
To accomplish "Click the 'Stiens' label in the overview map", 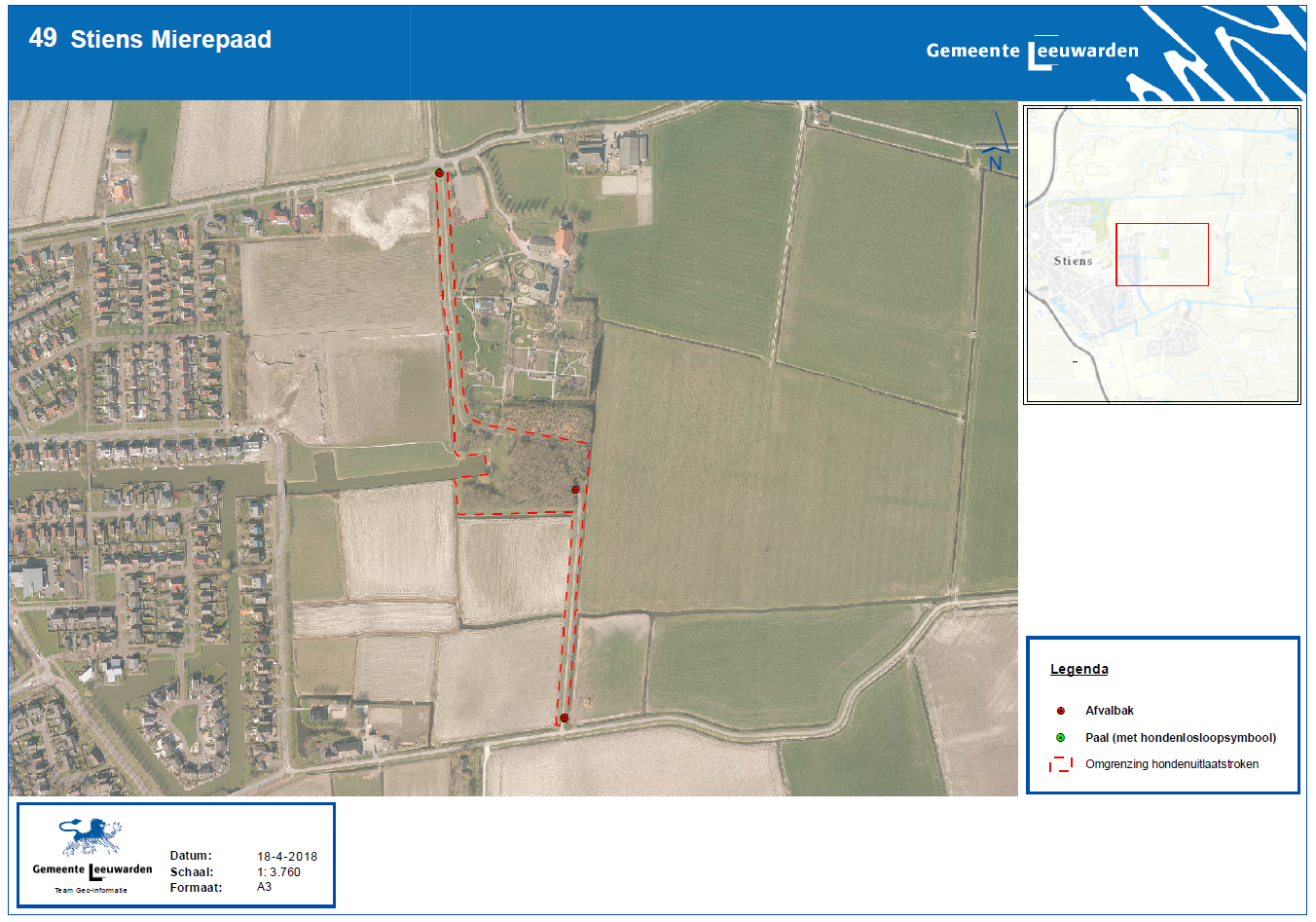I will (1073, 261).
